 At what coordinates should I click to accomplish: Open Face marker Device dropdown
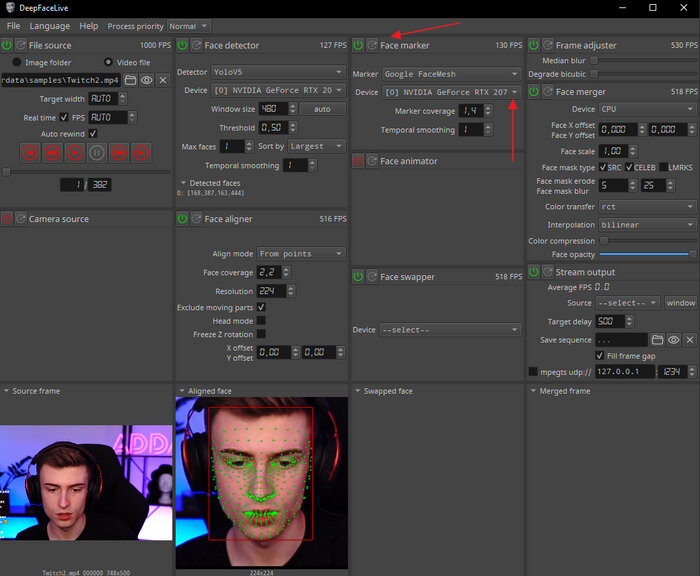(x=451, y=92)
